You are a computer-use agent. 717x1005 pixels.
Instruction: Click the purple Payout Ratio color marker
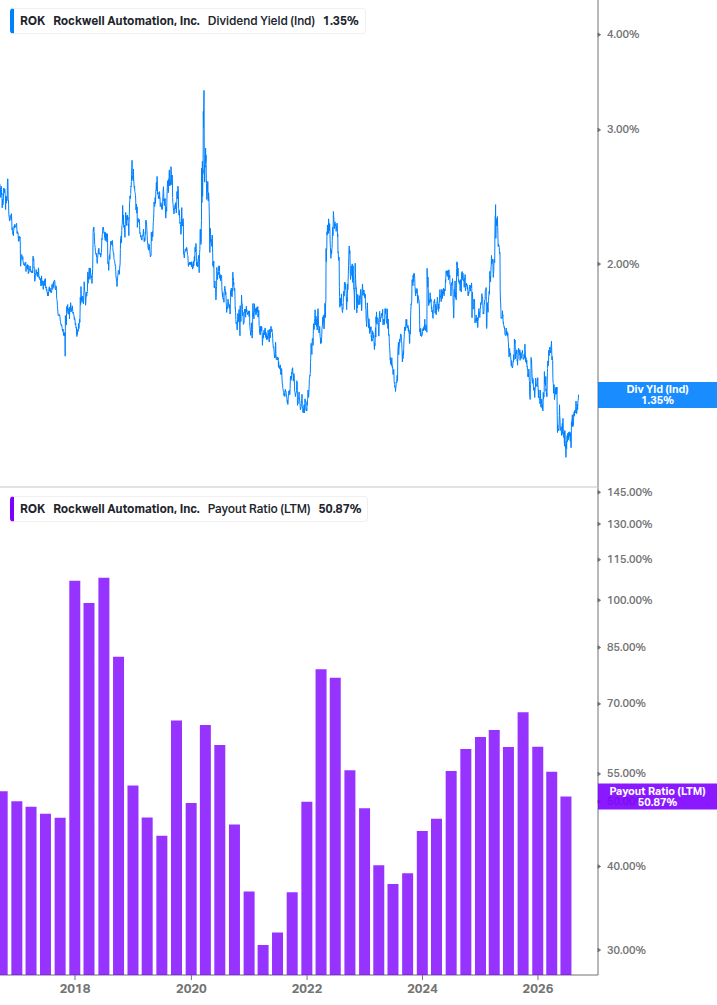pyautogui.click(x=12, y=509)
